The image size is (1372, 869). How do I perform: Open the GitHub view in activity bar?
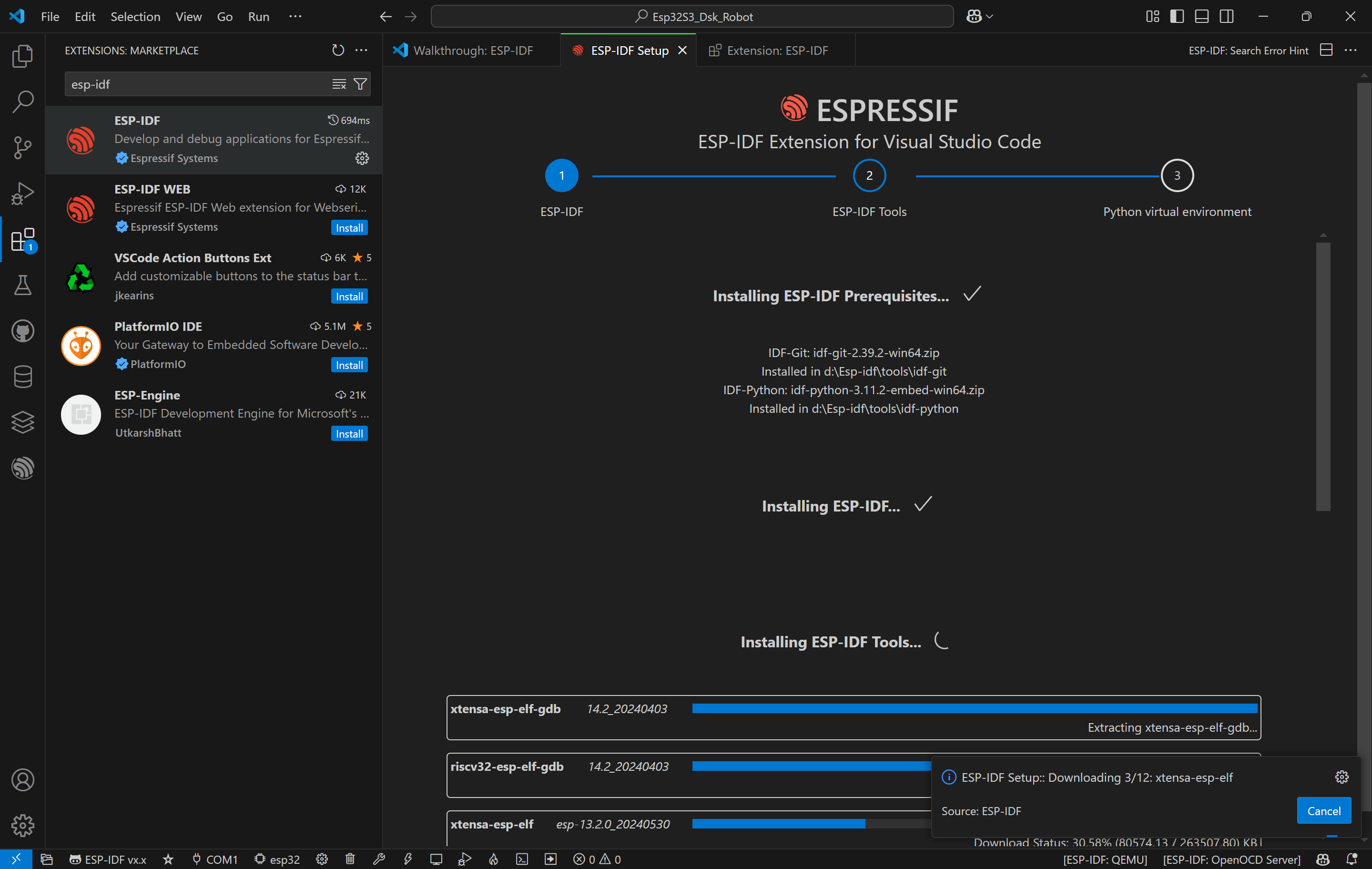pyautogui.click(x=23, y=331)
